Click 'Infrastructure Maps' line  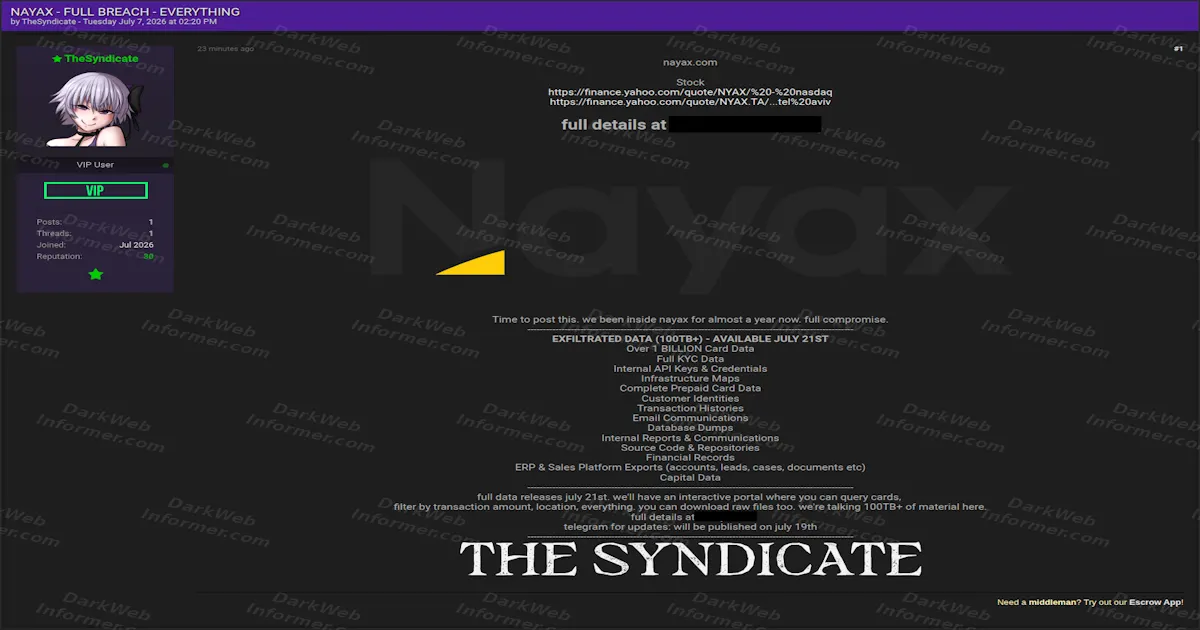pos(690,379)
